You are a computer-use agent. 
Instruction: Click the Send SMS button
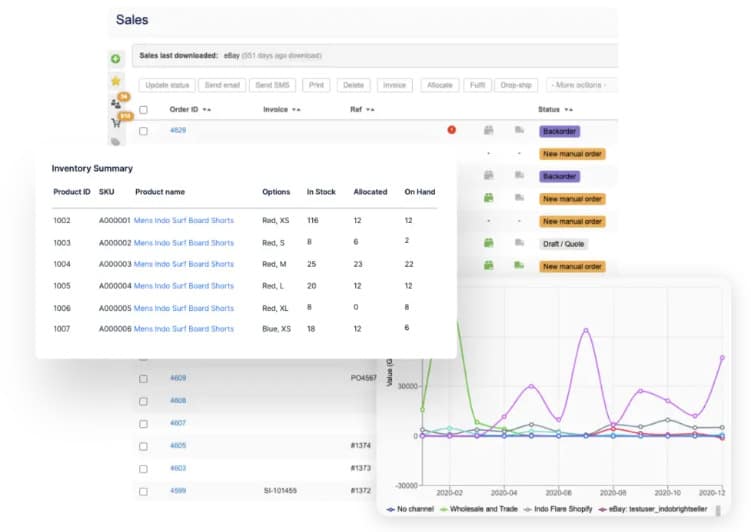tap(273, 85)
